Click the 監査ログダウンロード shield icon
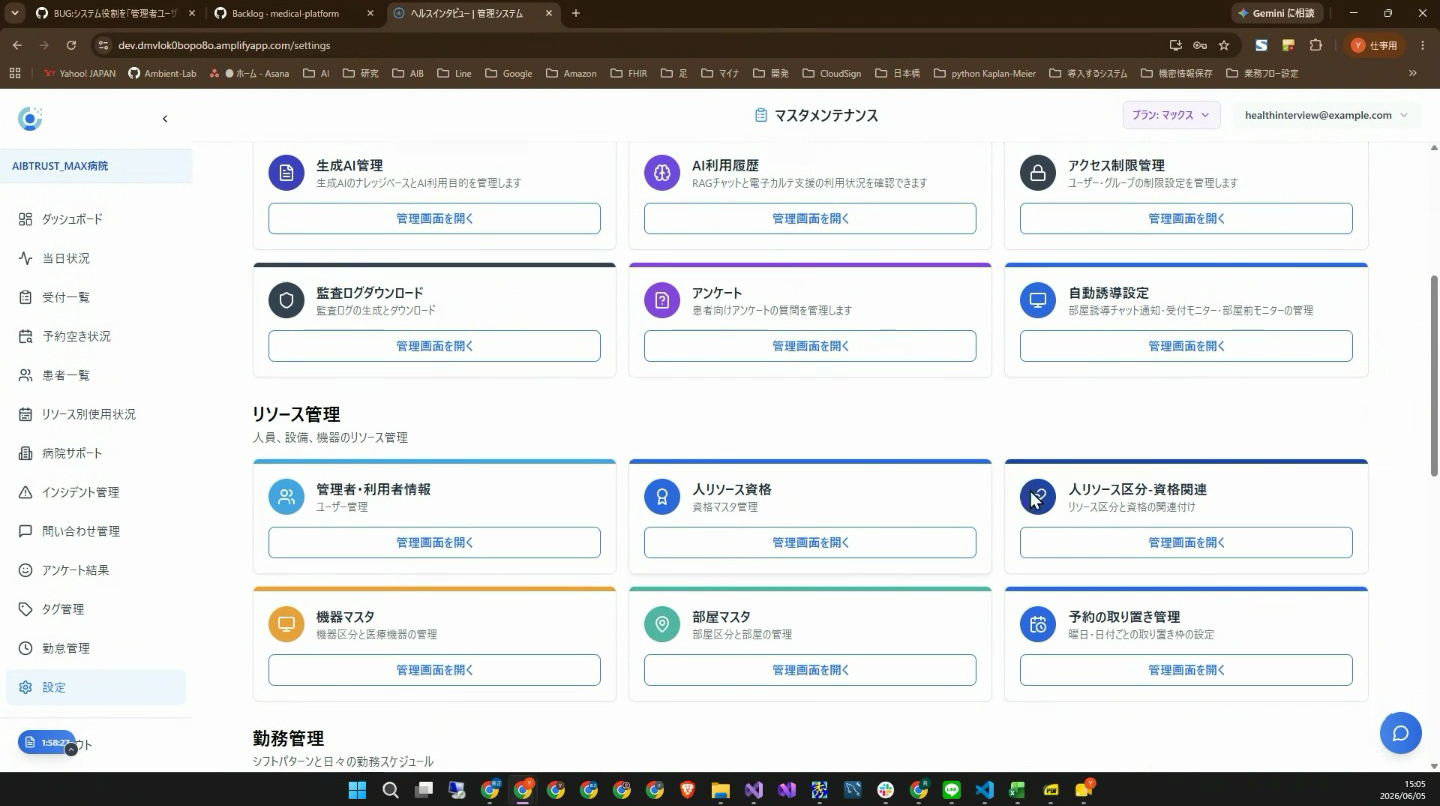 click(286, 300)
